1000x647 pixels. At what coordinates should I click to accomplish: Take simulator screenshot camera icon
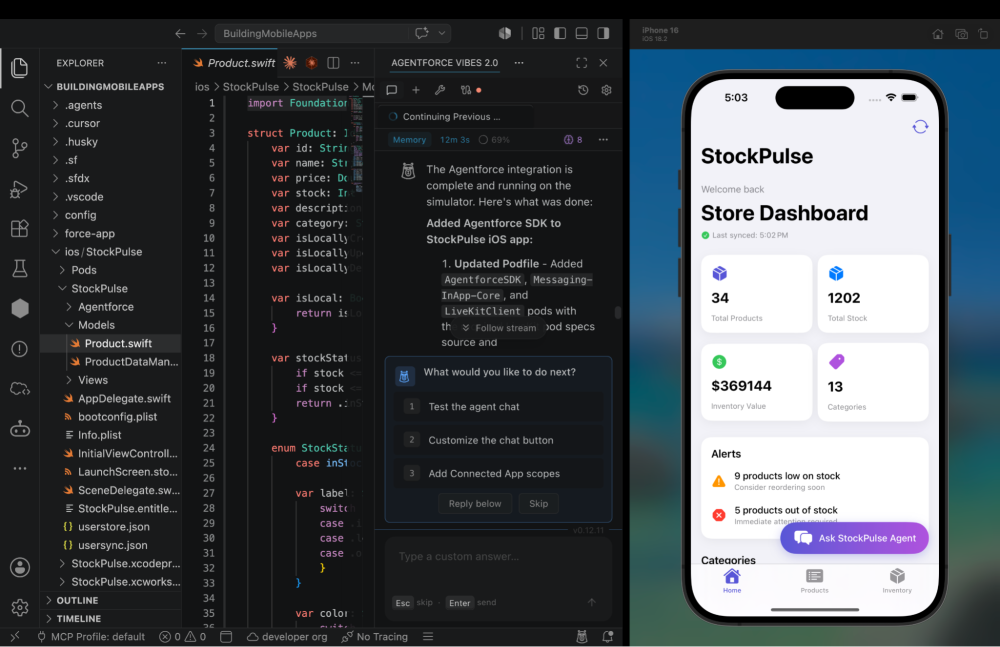[x=961, y=34]
